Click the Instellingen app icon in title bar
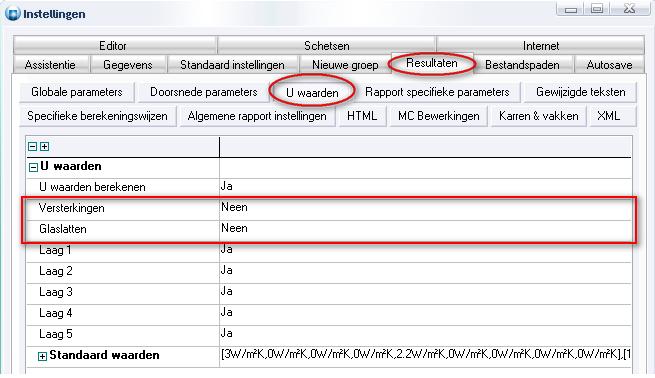This screenshot has width=655, height=378. (12, 14)
